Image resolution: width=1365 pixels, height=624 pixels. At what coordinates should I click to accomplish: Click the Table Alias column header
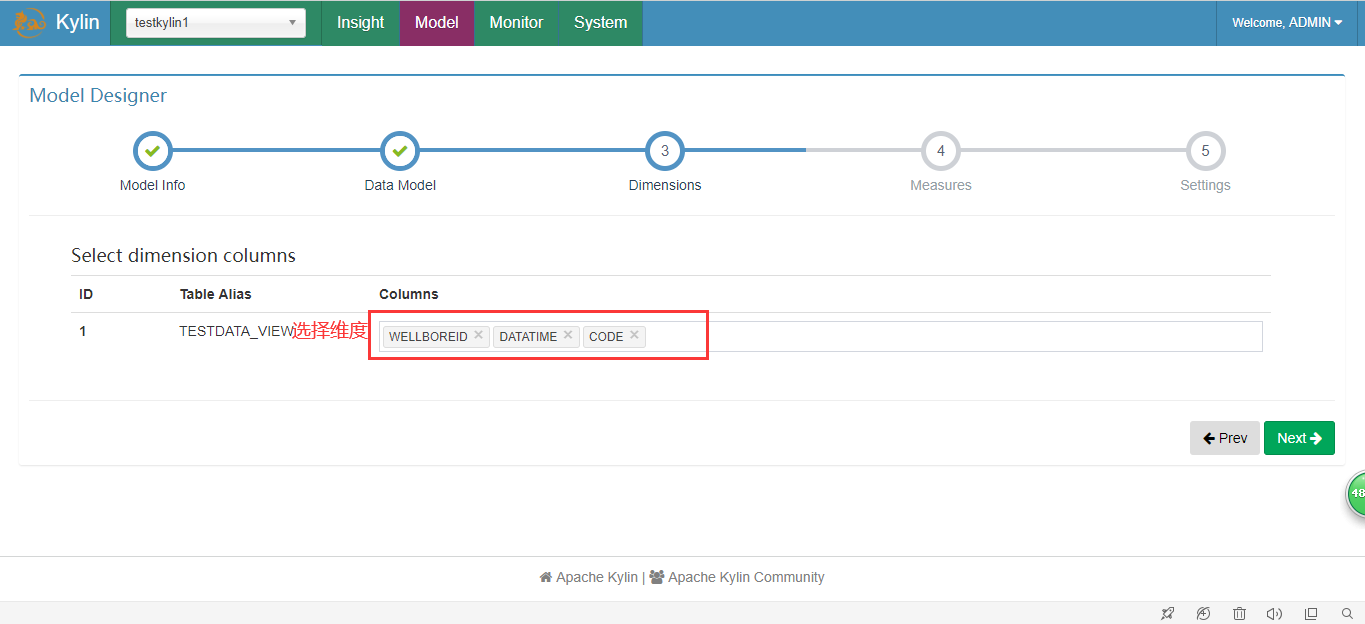pos(216,294)
